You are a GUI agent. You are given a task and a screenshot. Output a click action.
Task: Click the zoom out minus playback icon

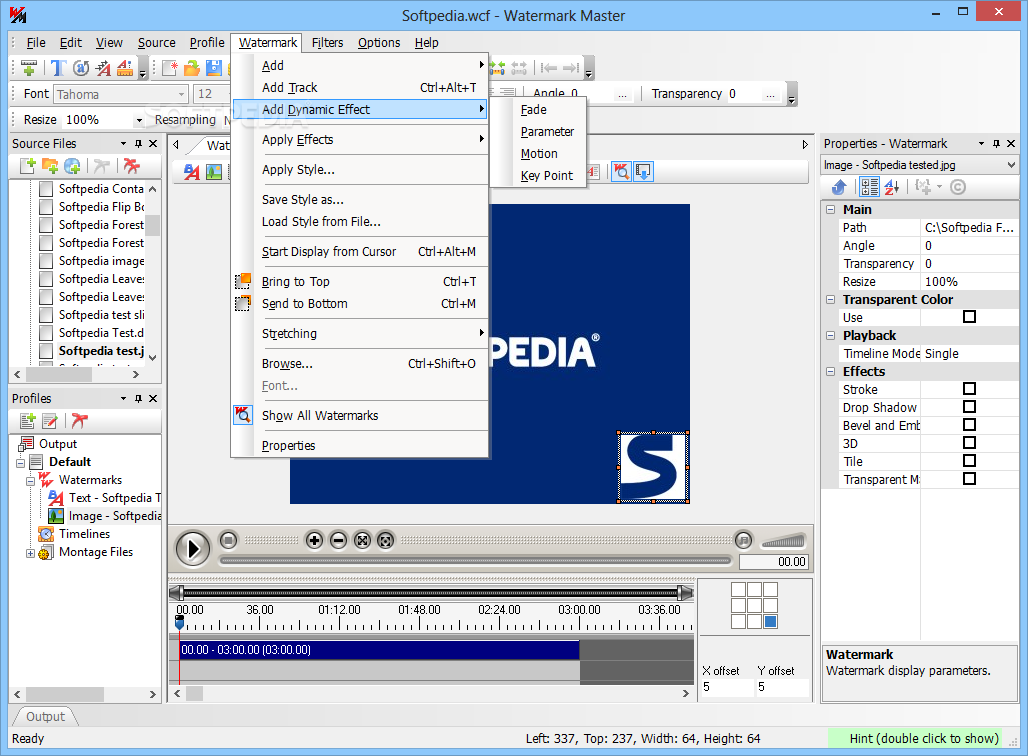pos(338,540)
